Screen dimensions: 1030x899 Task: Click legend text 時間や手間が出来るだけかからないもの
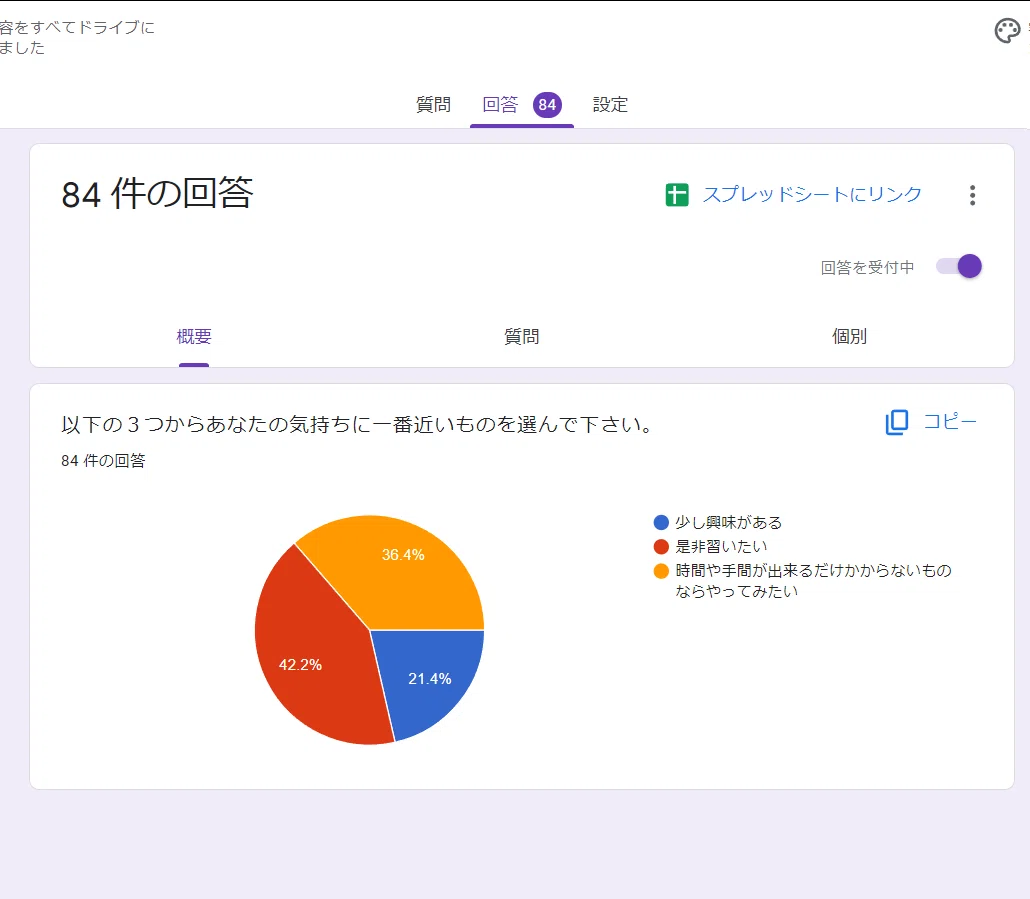click(x=813, y=571)
